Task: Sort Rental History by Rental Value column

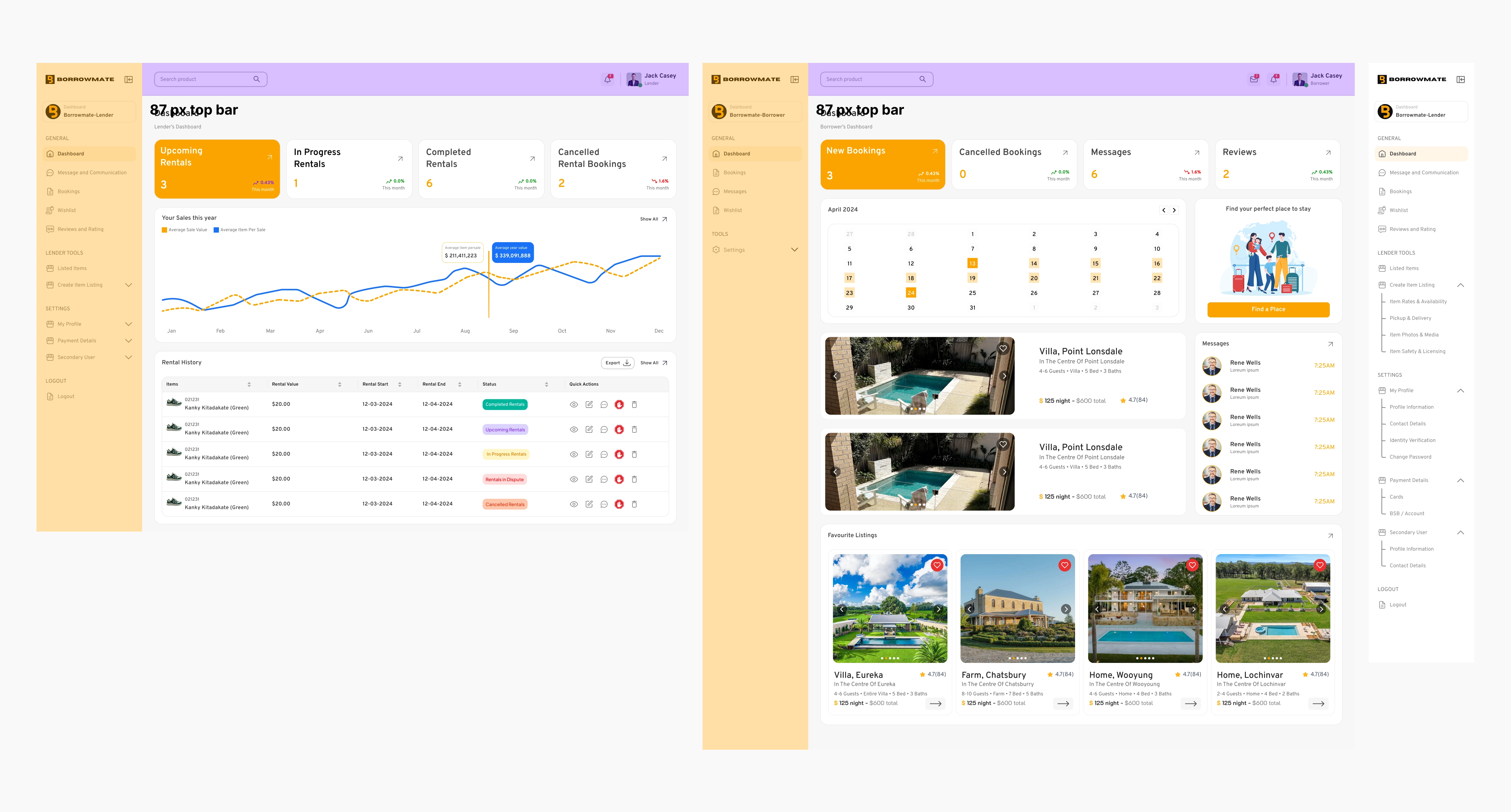Action: pyautogui.click(x=340, y=385)
